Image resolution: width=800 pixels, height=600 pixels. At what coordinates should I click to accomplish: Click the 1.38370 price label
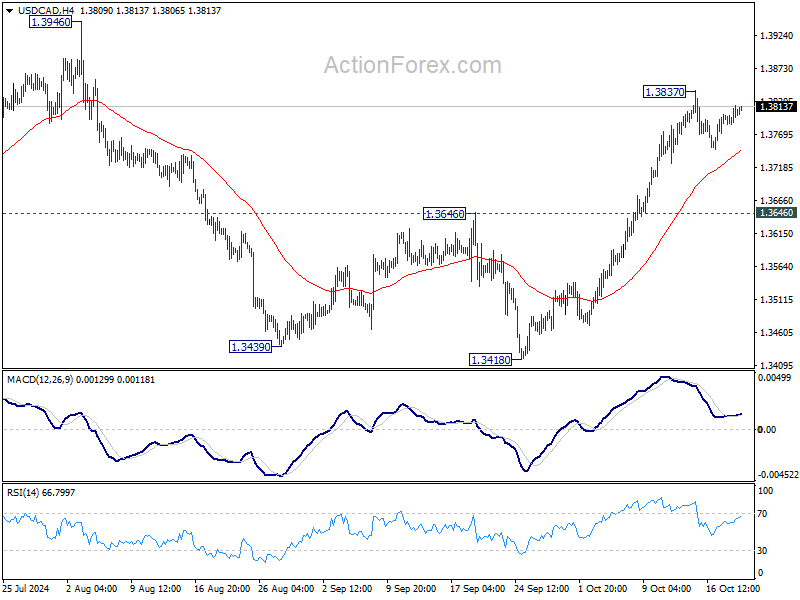coord(664,92)
